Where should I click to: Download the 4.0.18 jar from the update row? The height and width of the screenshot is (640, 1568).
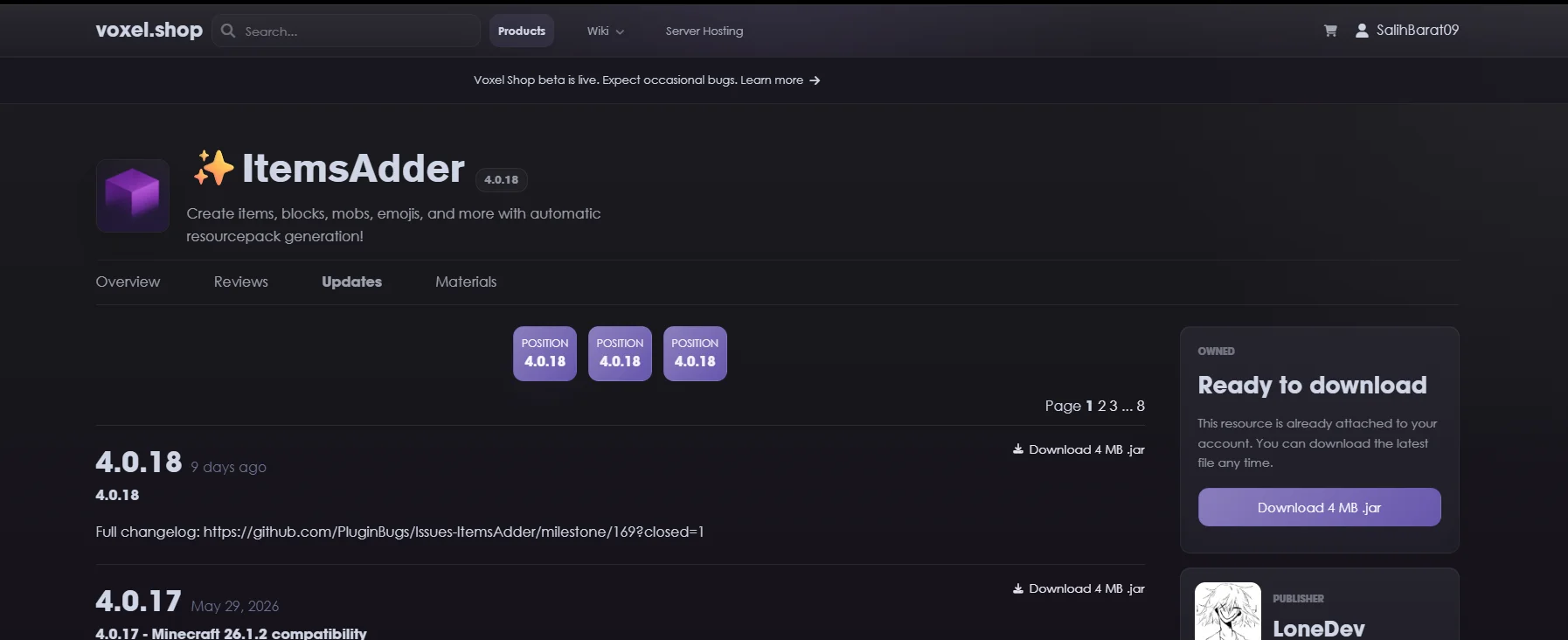[x=1079, y=449]
